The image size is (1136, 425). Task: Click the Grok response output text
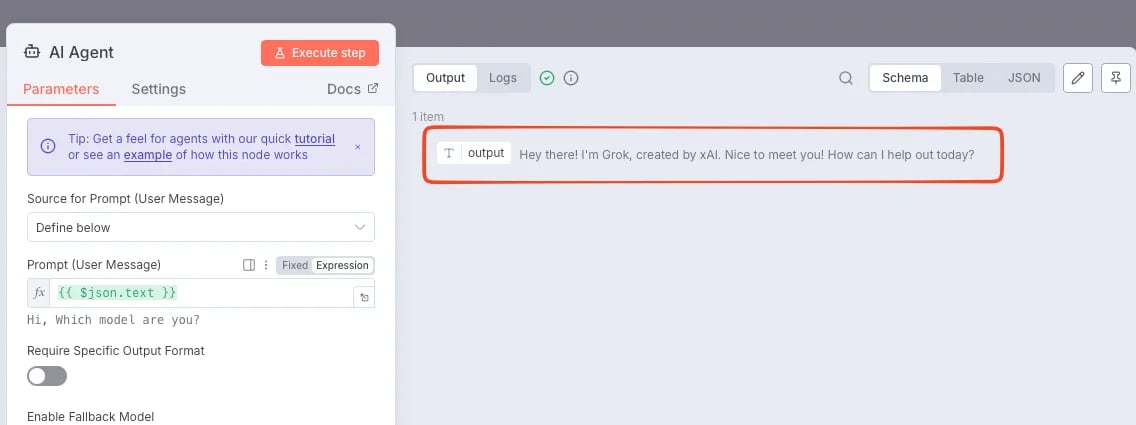(747, 155)
